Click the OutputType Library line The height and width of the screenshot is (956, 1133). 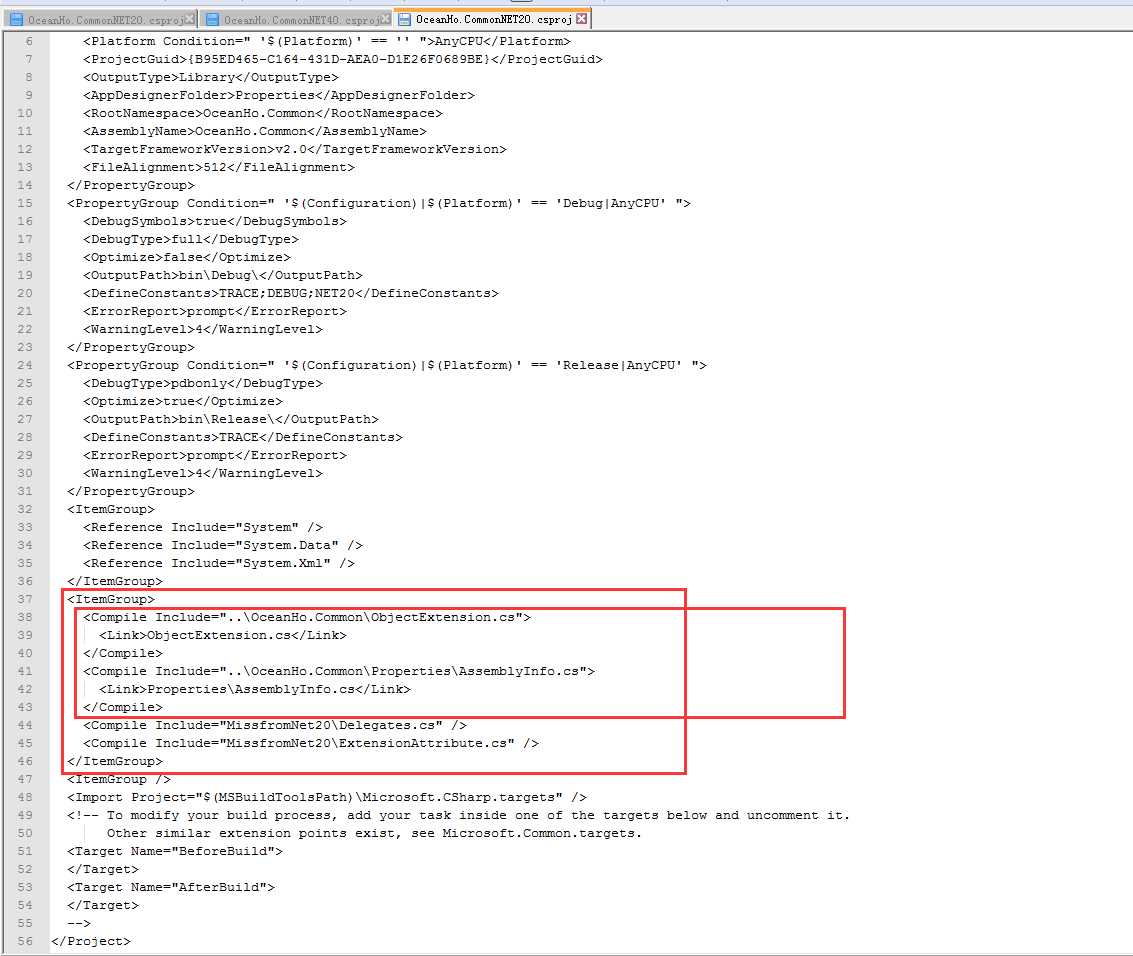pyautogui.click(x=210, y=77)
